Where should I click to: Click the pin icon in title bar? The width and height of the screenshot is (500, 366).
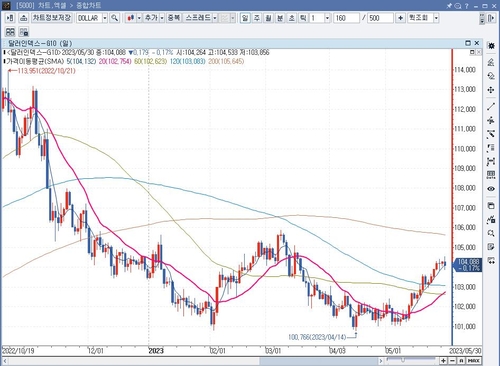[450, 5]
